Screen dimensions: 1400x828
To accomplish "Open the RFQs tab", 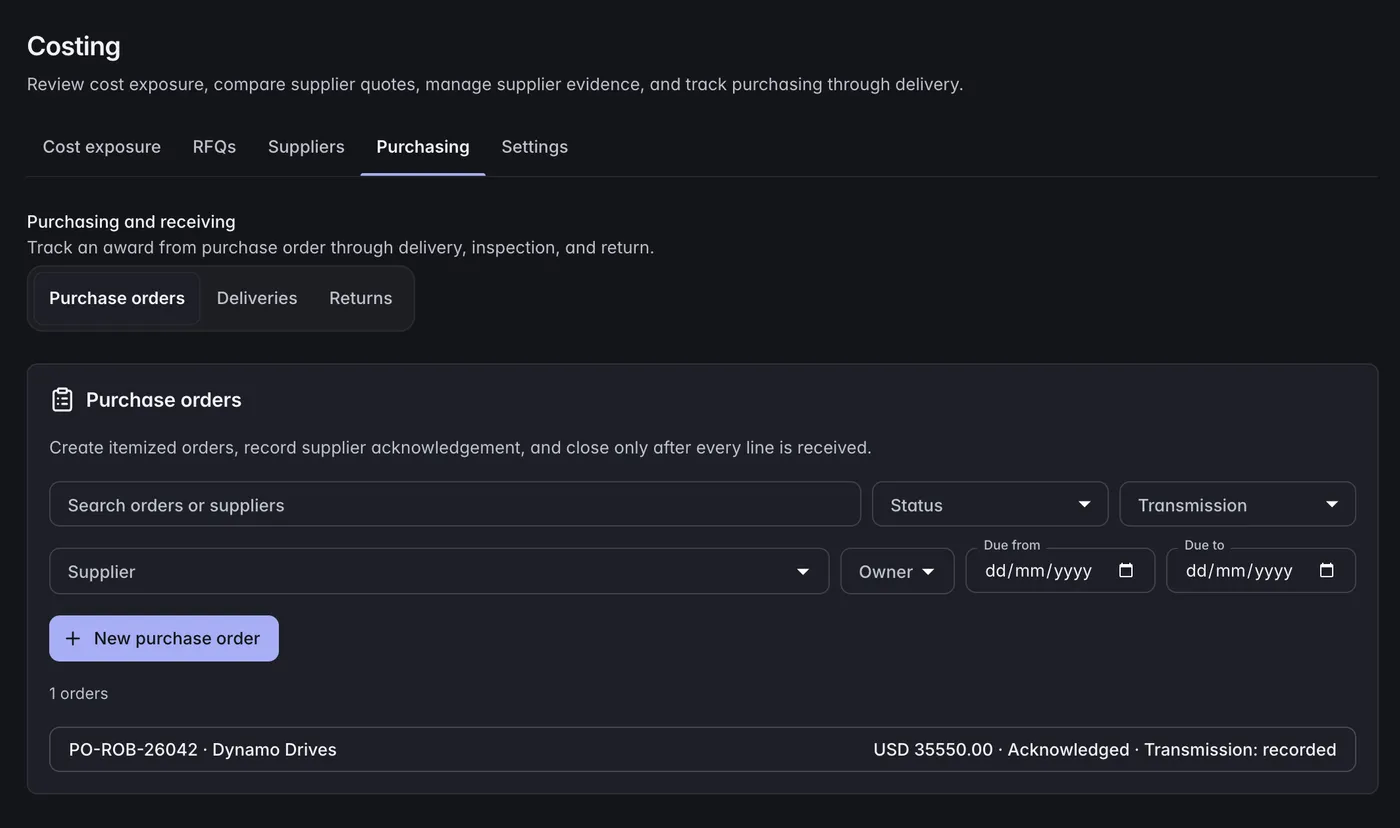I will click(x=214, y=147).
